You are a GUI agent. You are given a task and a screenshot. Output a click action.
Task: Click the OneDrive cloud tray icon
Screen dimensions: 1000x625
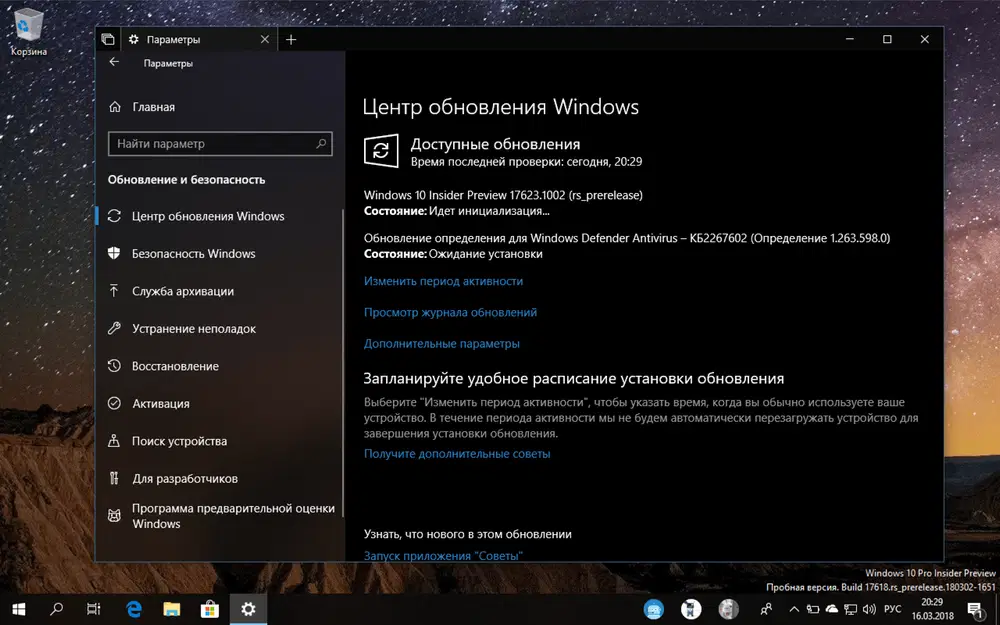point(832,609)
